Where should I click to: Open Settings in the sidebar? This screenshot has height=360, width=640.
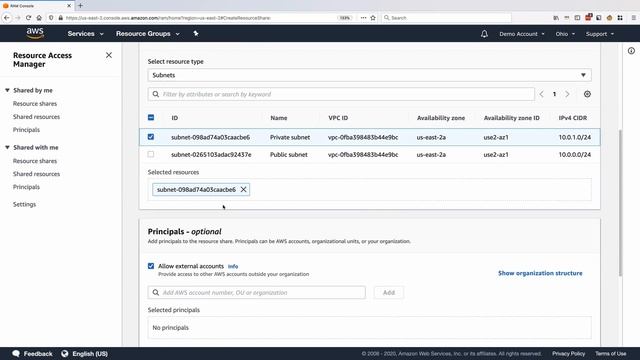(x=24, y=204)
